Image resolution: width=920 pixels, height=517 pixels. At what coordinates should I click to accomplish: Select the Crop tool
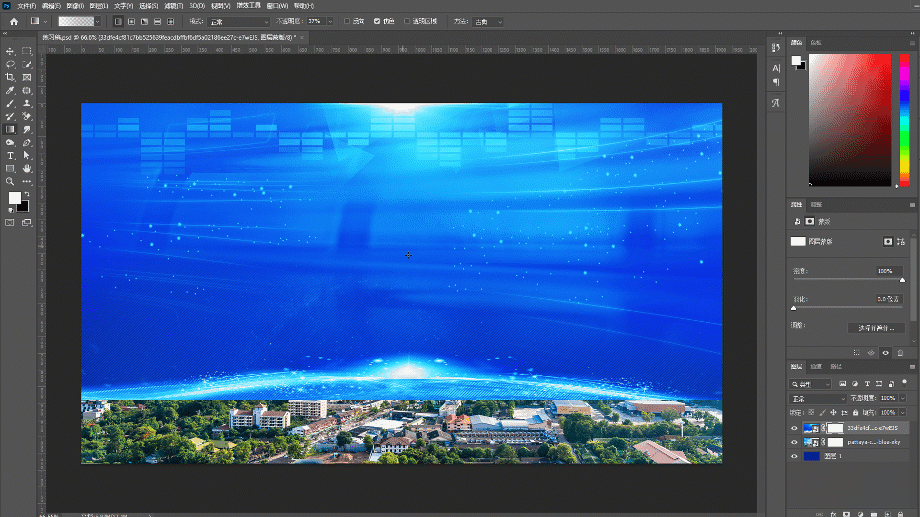(x=10, y=77)
